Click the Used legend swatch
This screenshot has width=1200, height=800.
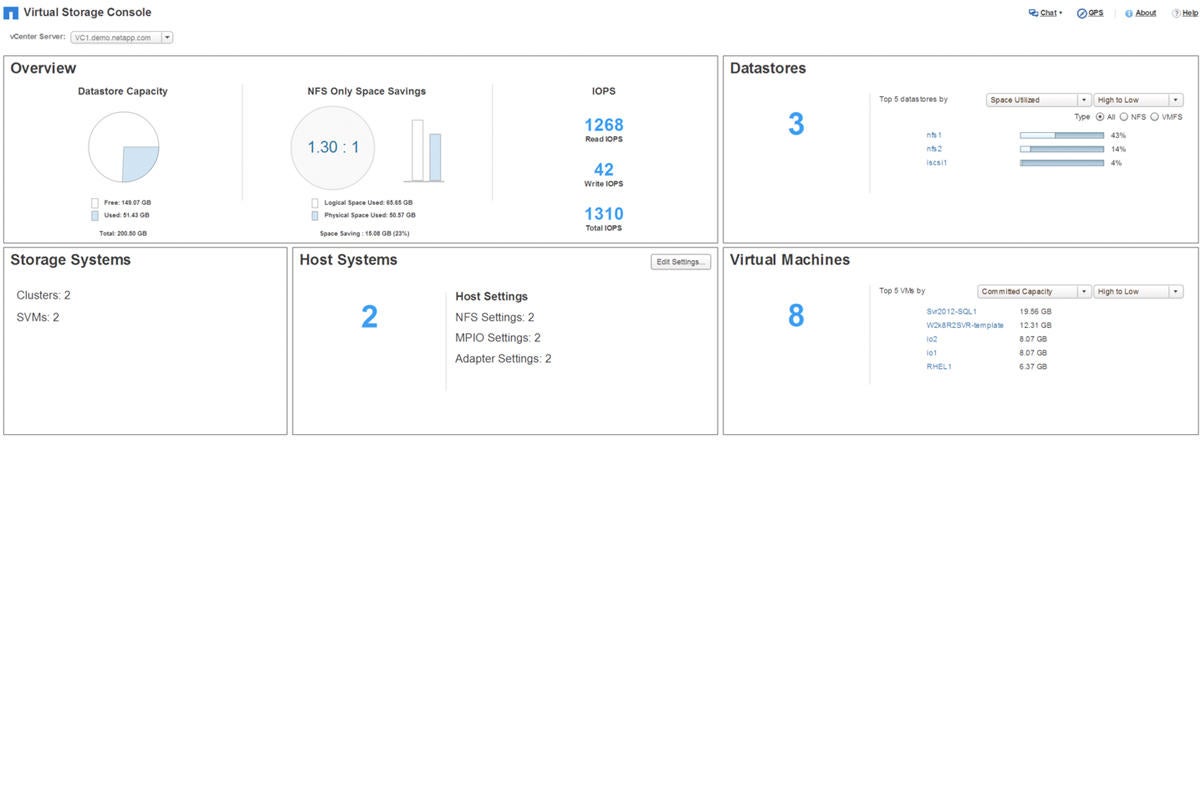[95, 215]
